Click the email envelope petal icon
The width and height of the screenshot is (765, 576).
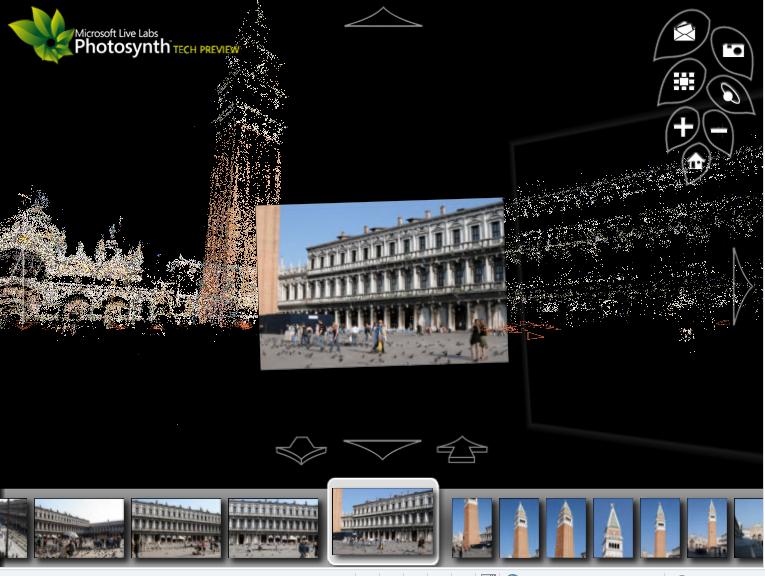[683, 33]
